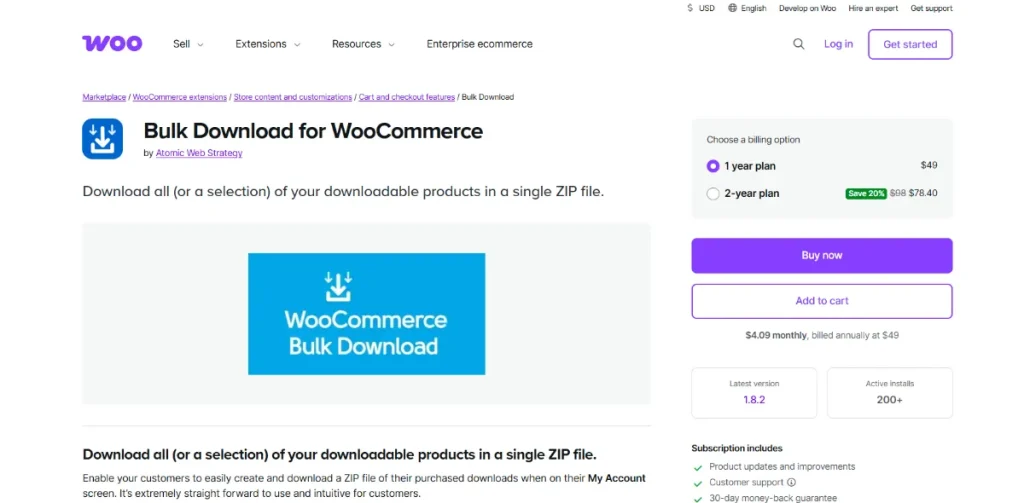Click the WooCommerce Bulk Download banner image
This screenshot has height=503, width=1024.
tap(366, 314)
